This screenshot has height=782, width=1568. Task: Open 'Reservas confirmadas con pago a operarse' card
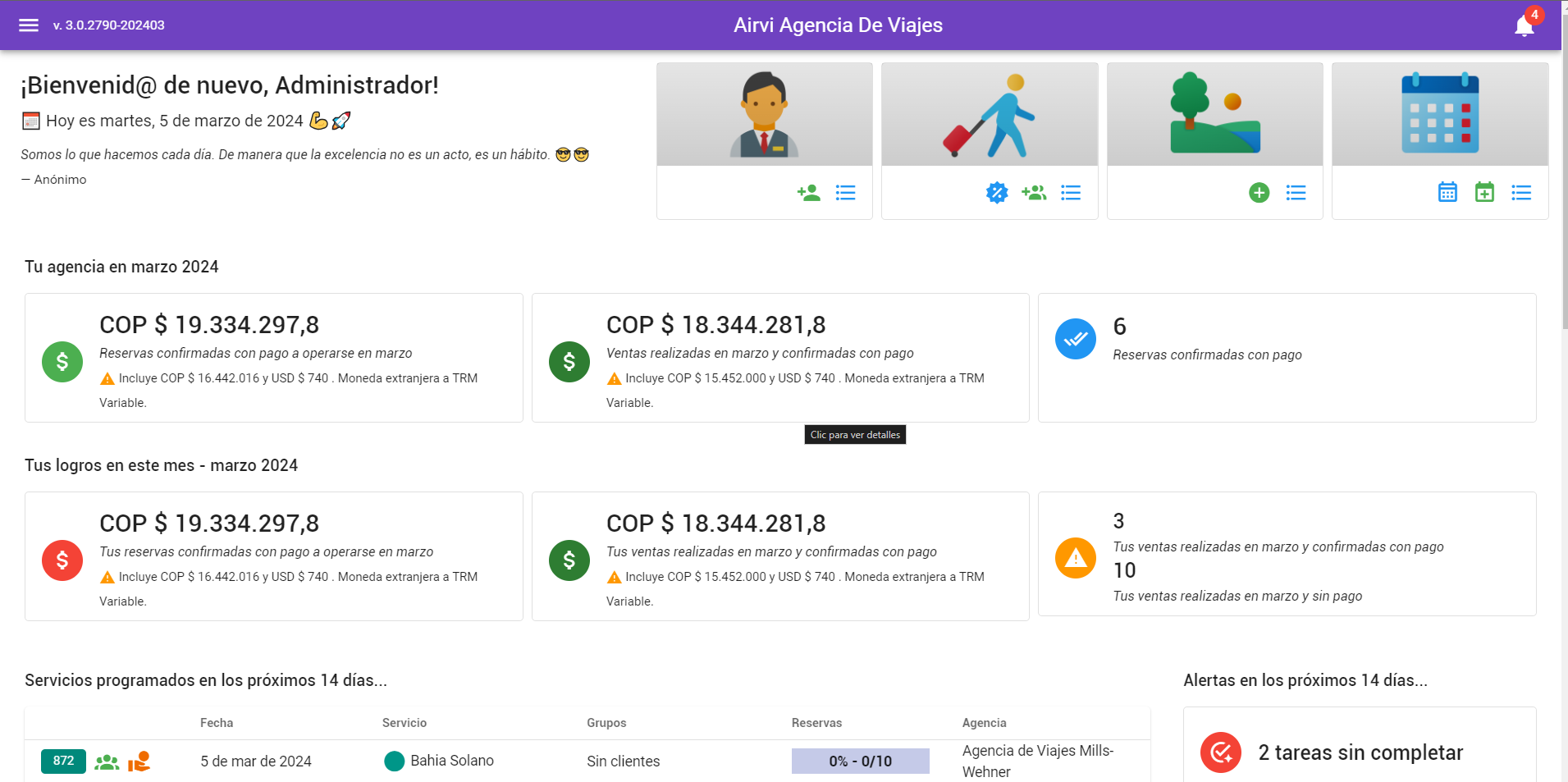click(x=273, y=358)
